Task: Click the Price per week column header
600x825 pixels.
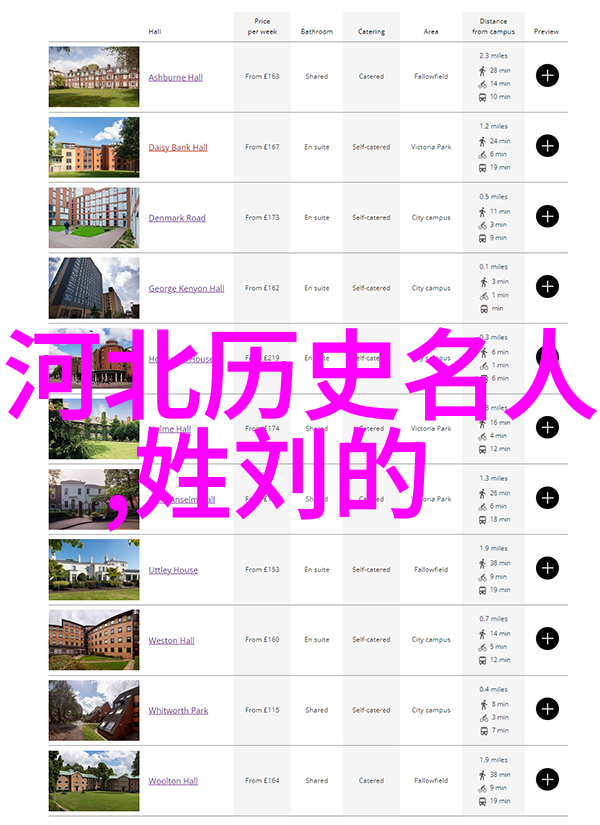Action: point(262,26)
